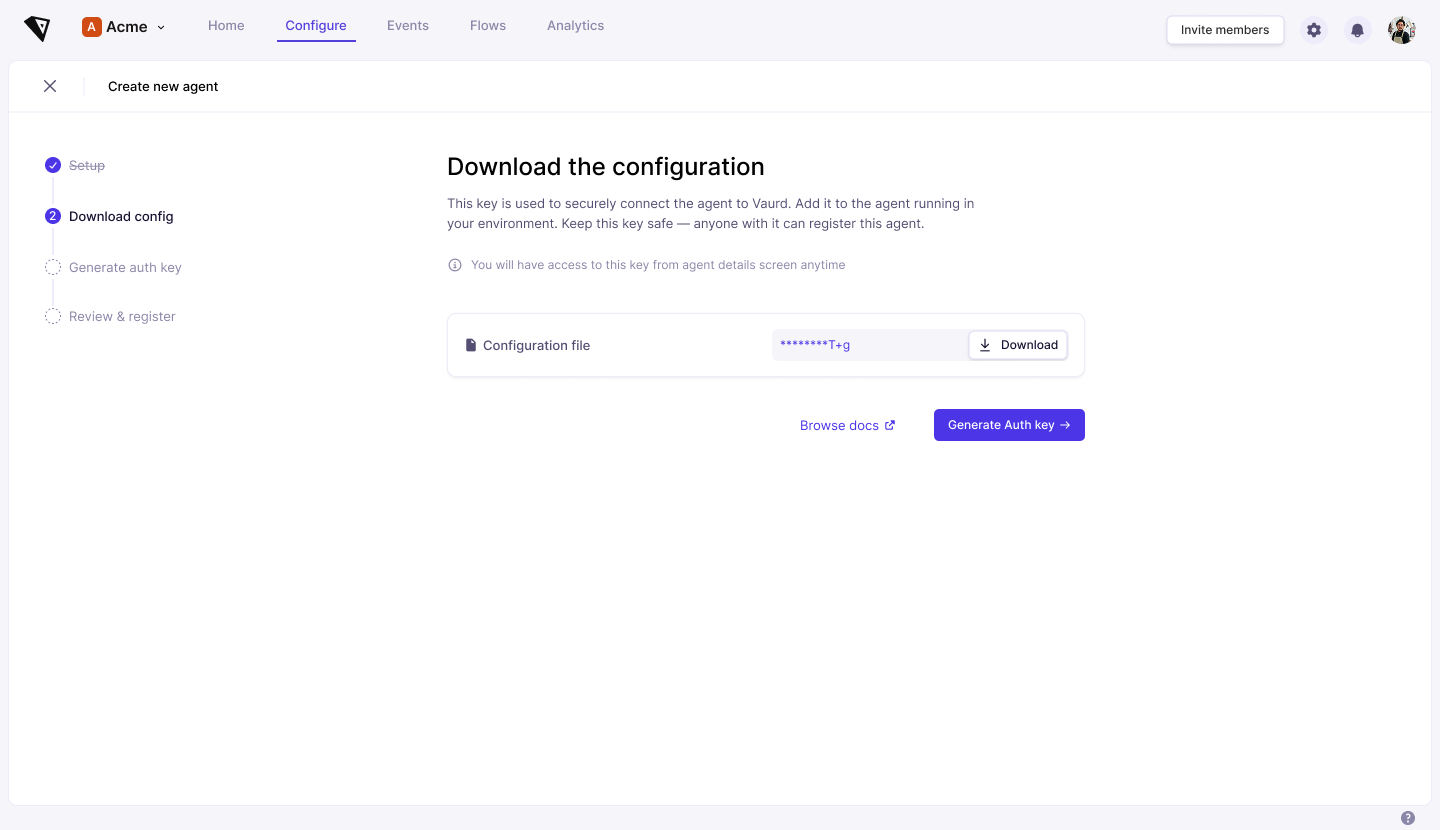
Task: Select the Review & register step
Action: pos(122,316)
